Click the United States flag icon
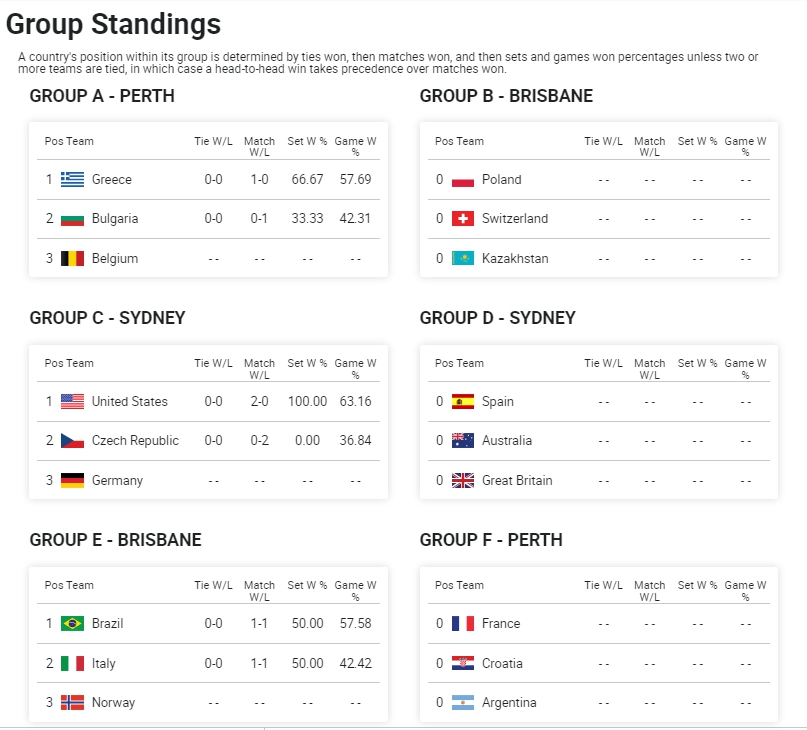 pos(72,402)
